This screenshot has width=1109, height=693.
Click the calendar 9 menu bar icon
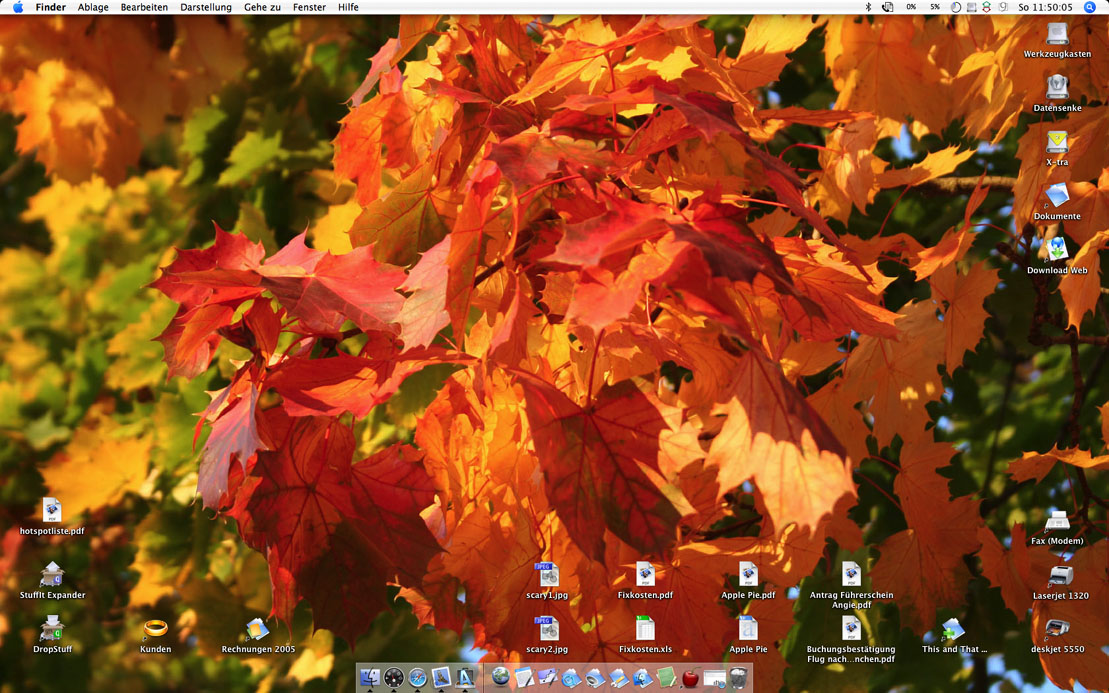(1004, 7)
